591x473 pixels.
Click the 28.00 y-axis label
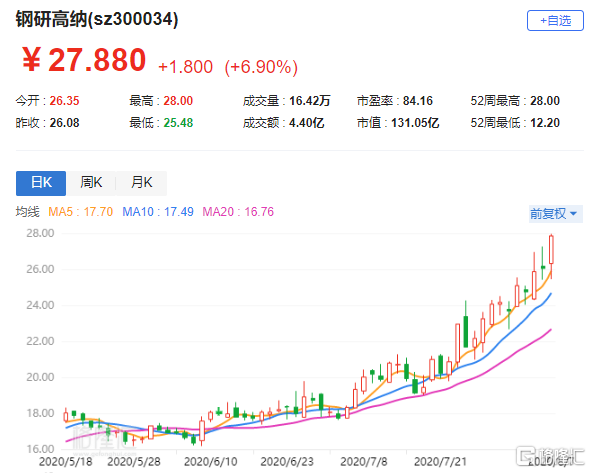(40, 233)
